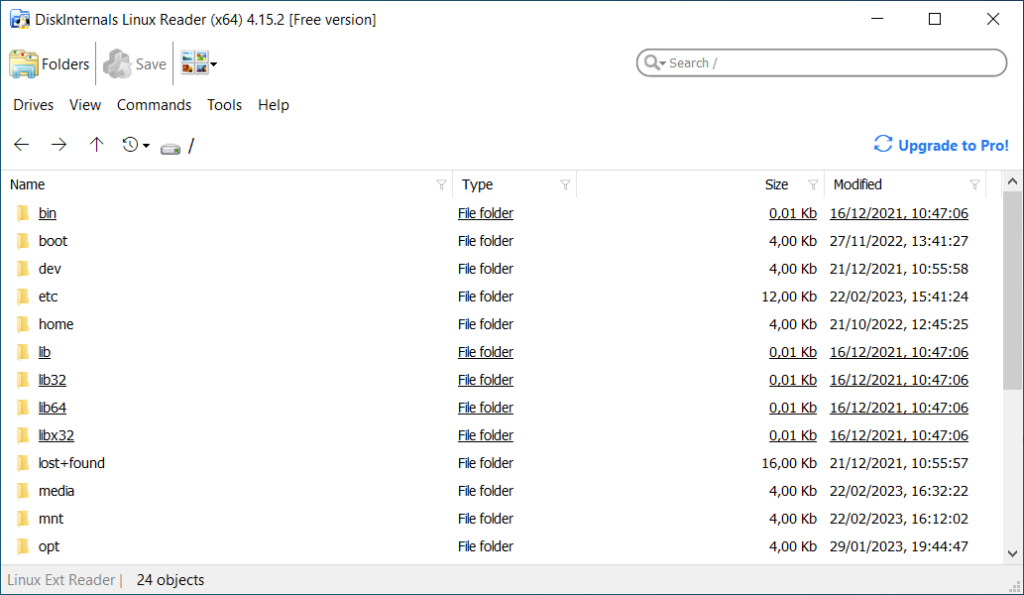Maximize the Linux Reader window

click(x=935, y=19)
